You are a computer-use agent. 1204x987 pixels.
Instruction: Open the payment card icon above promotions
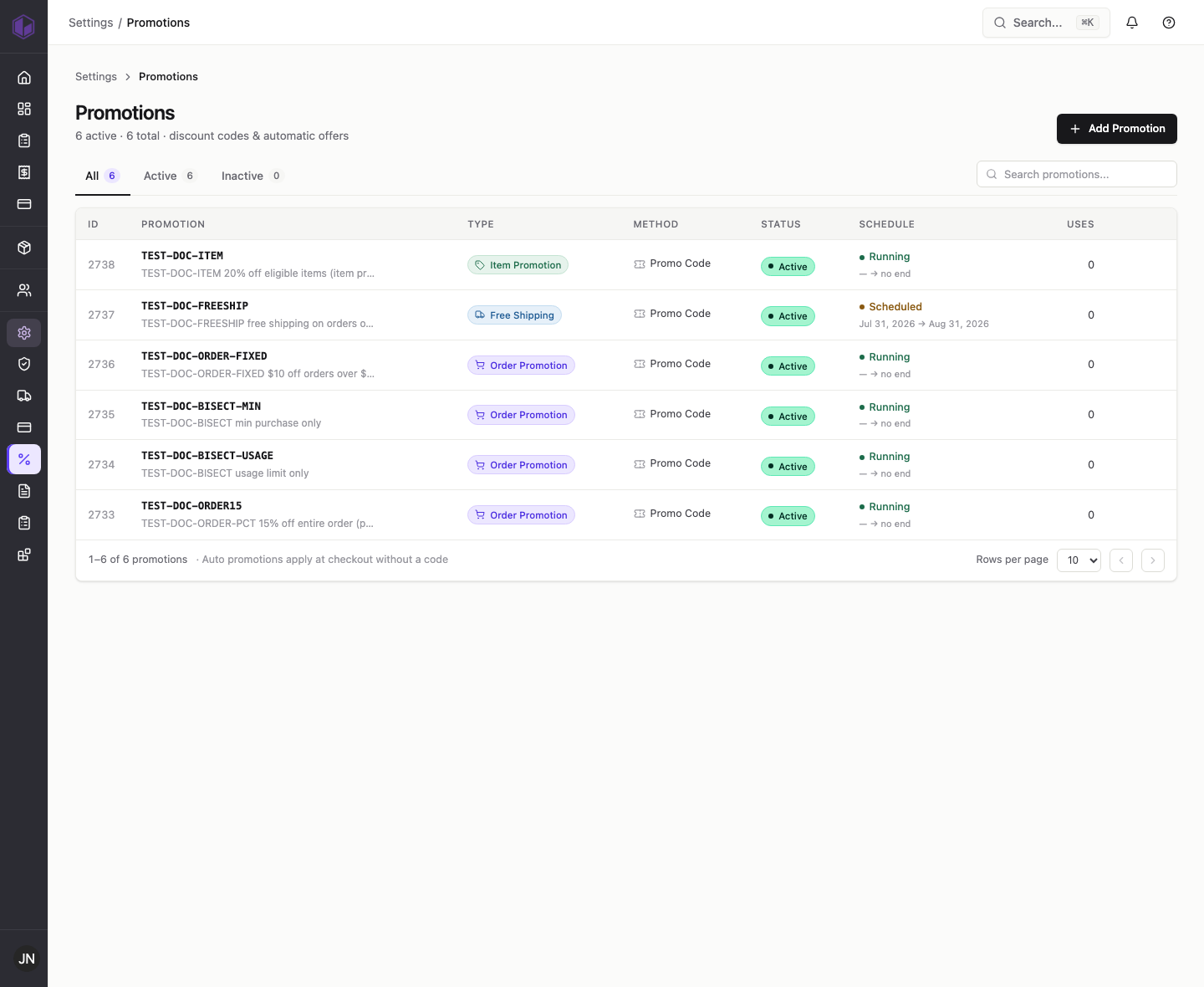coord(24,427)
